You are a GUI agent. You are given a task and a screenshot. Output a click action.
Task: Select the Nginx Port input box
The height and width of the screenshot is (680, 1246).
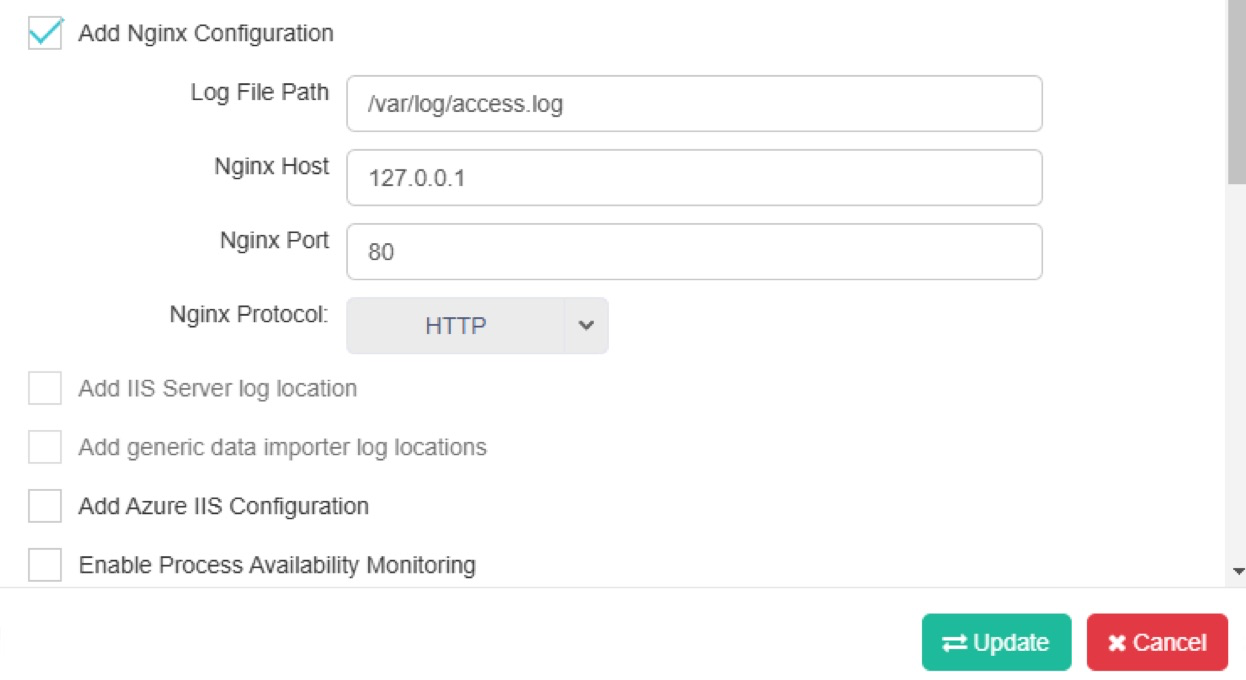694,252
